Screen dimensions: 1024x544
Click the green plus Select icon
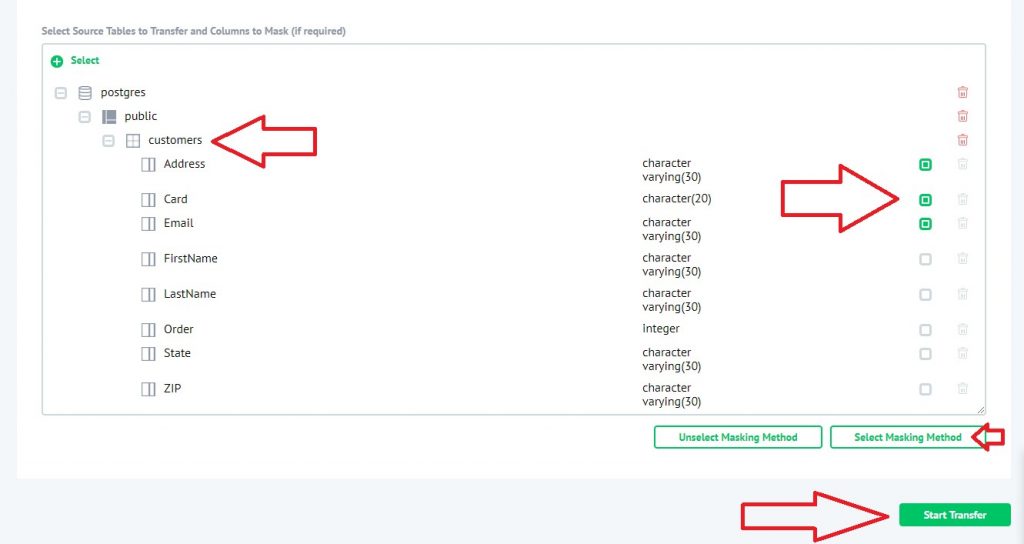click(57, 61)
